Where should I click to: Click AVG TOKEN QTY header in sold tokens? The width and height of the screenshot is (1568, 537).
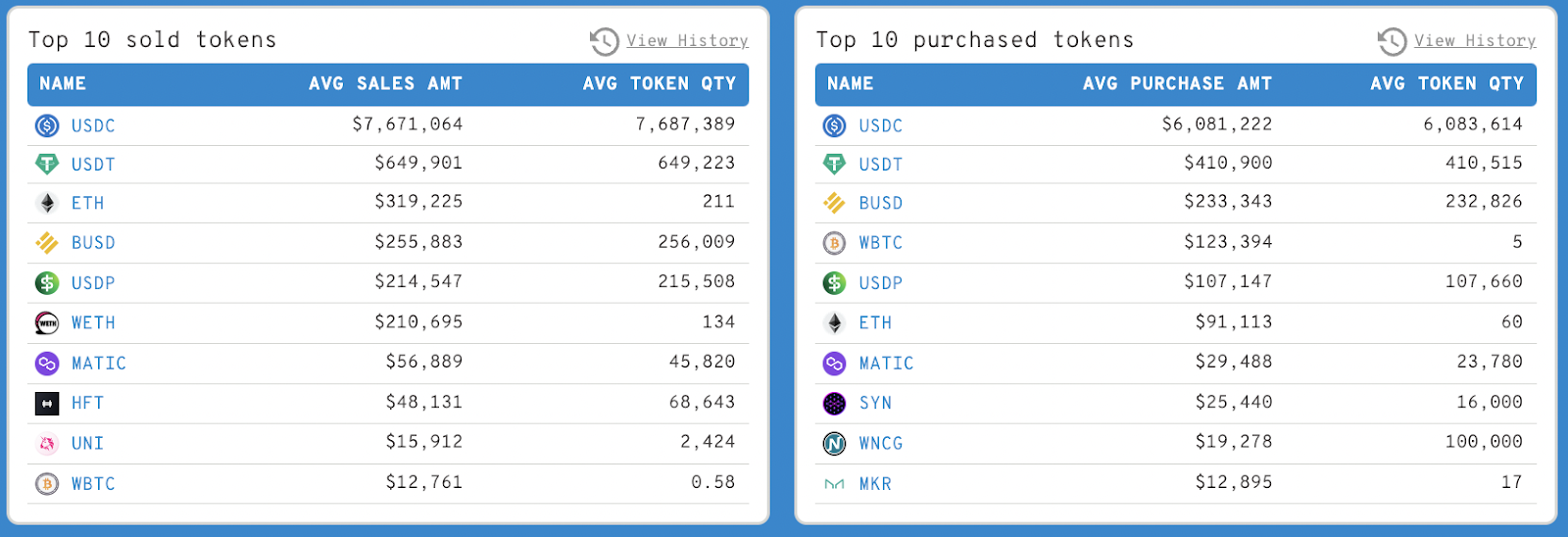coord(659,84)
